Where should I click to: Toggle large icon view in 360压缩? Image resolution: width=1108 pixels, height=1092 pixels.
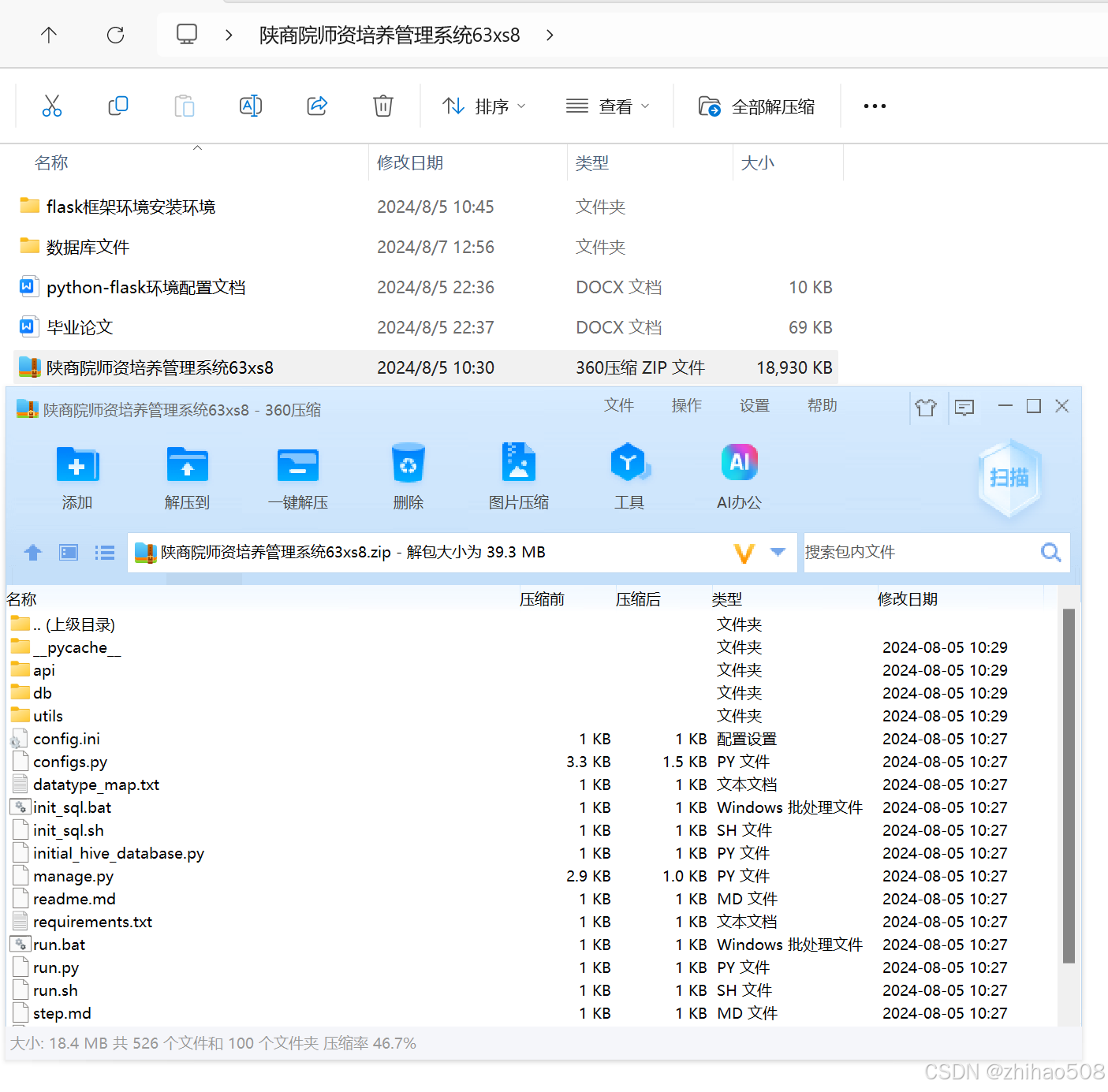[68, 553]
